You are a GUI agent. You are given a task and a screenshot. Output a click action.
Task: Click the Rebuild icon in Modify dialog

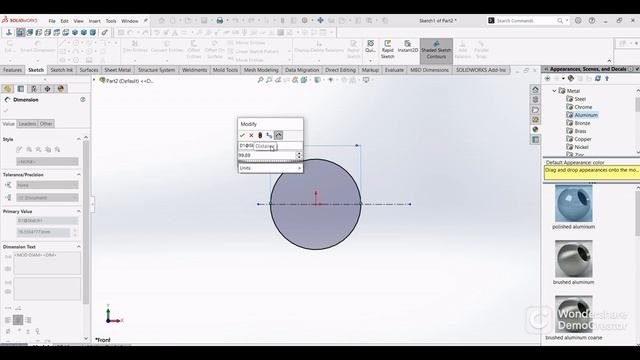[x=260, y=135]
